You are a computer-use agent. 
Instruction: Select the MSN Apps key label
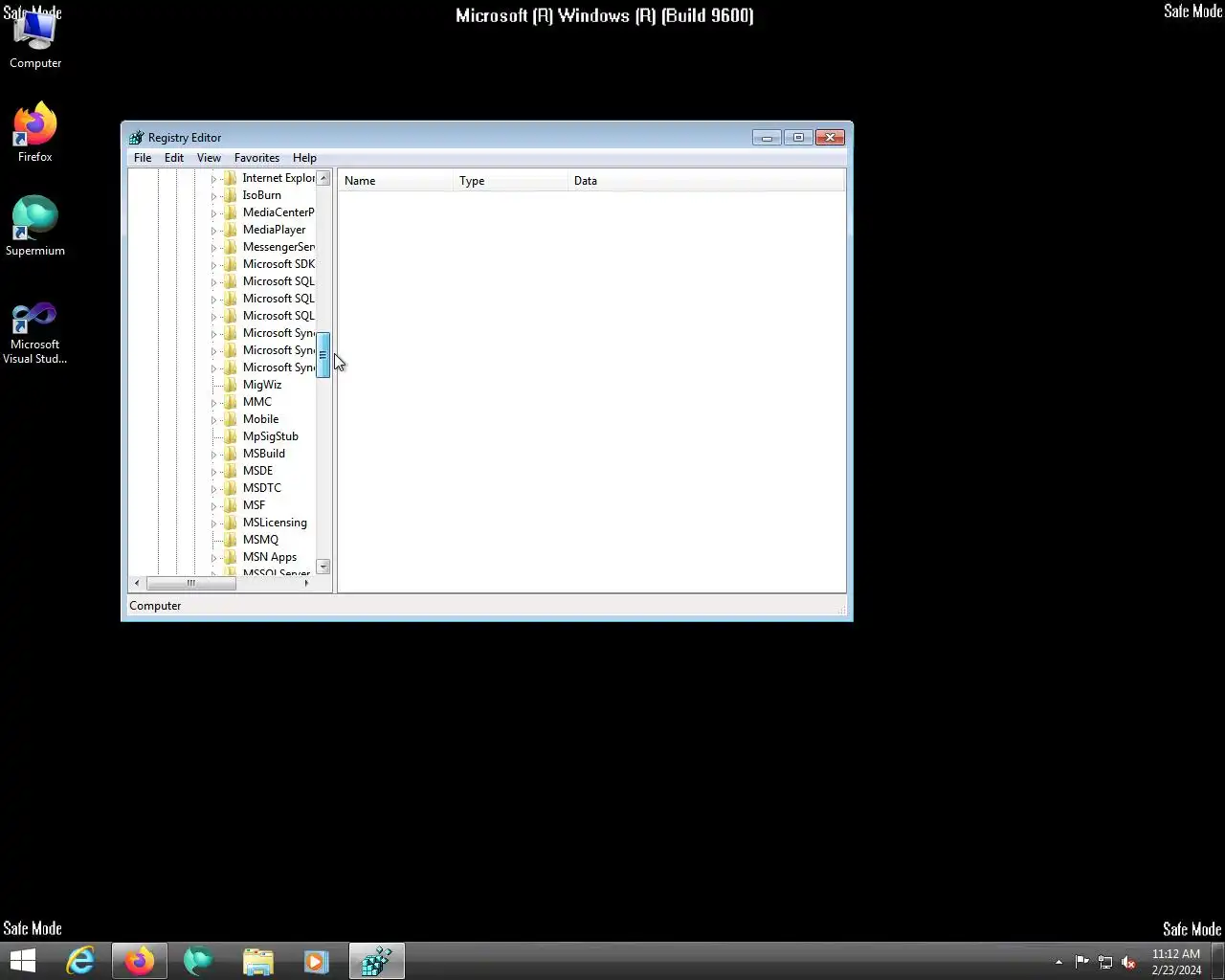(x=270, y=557)
